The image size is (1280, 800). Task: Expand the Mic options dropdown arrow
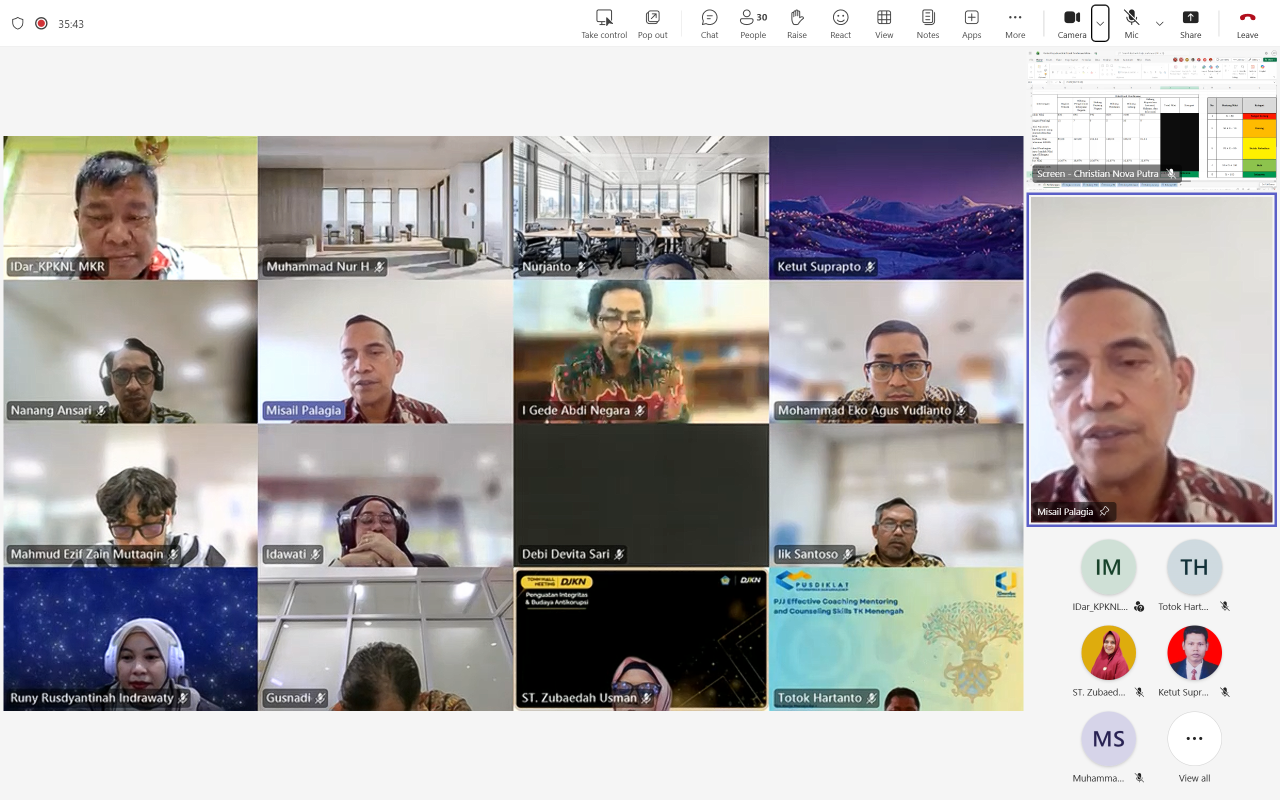[x=1159, y=23]
